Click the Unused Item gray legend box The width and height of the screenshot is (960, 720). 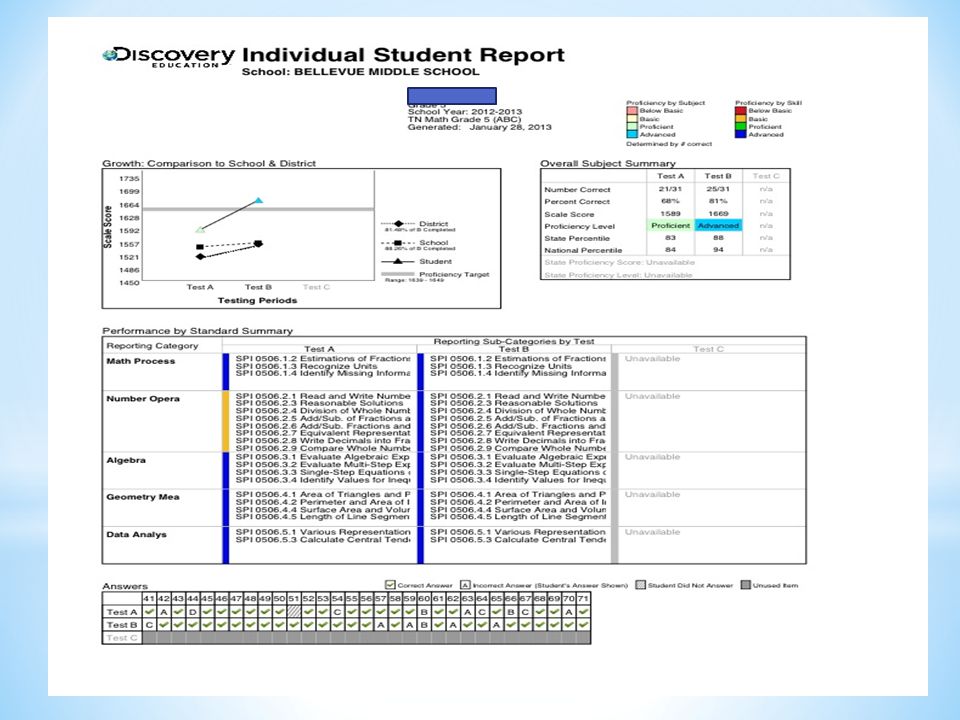pos(746,585)
